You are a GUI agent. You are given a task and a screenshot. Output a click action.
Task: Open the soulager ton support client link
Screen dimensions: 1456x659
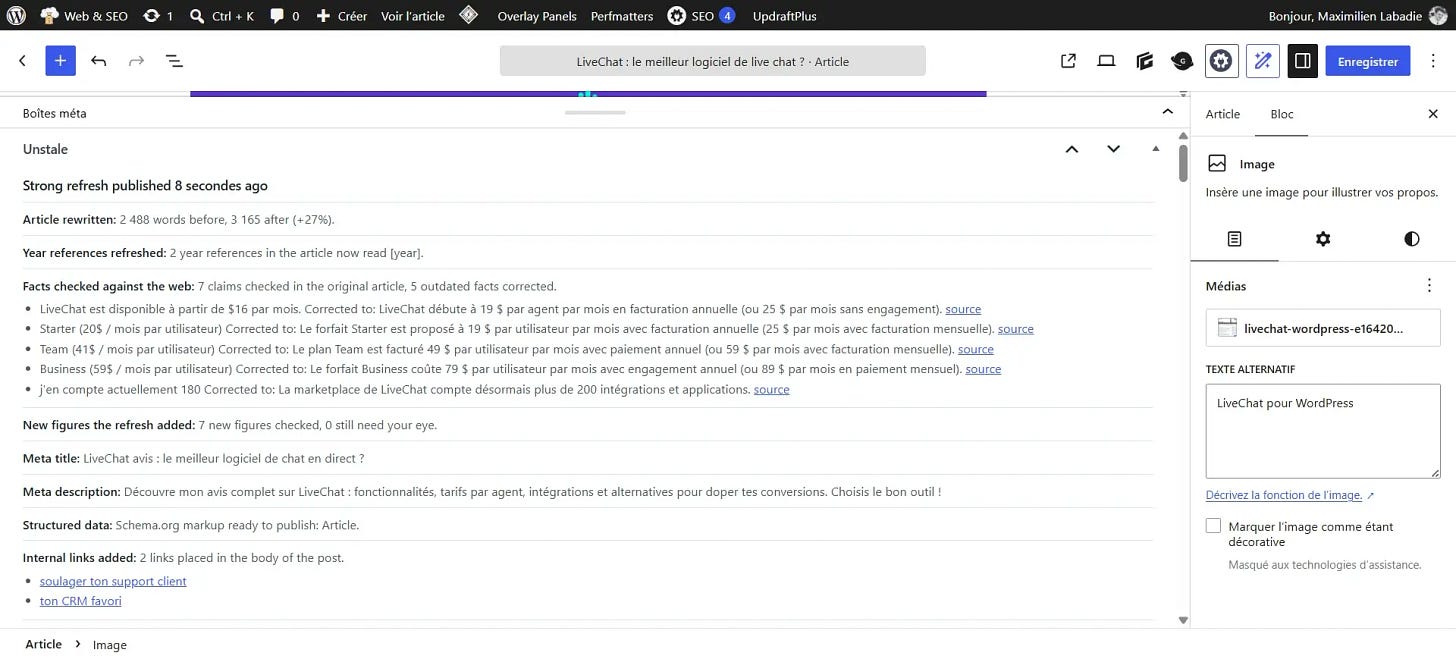click(113, 581)
